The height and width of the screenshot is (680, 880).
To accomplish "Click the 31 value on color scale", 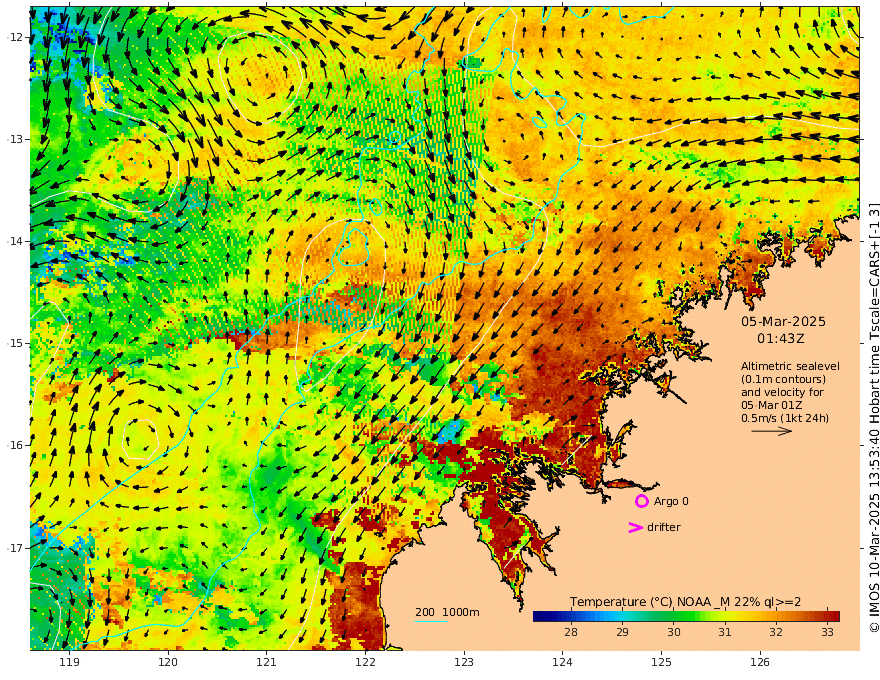I will [x=725, y=632].
